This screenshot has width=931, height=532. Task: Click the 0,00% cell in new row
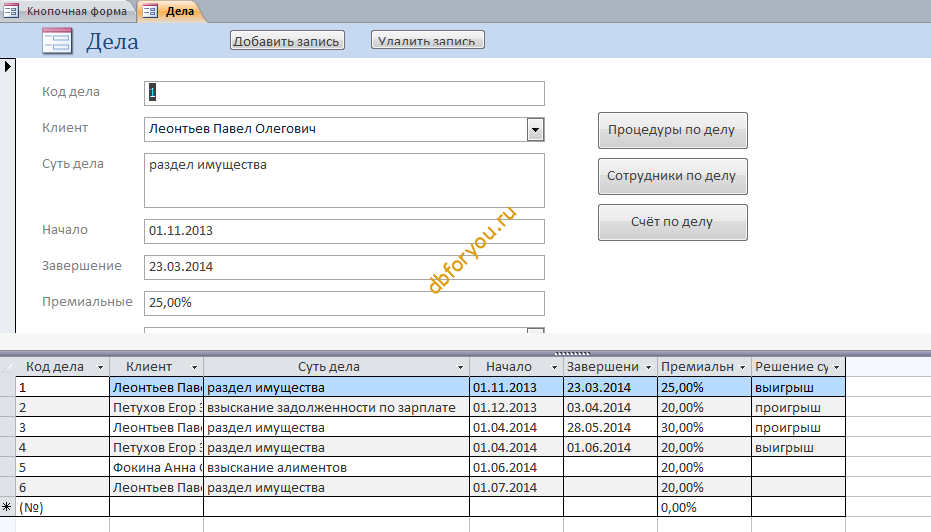point(704,507)
